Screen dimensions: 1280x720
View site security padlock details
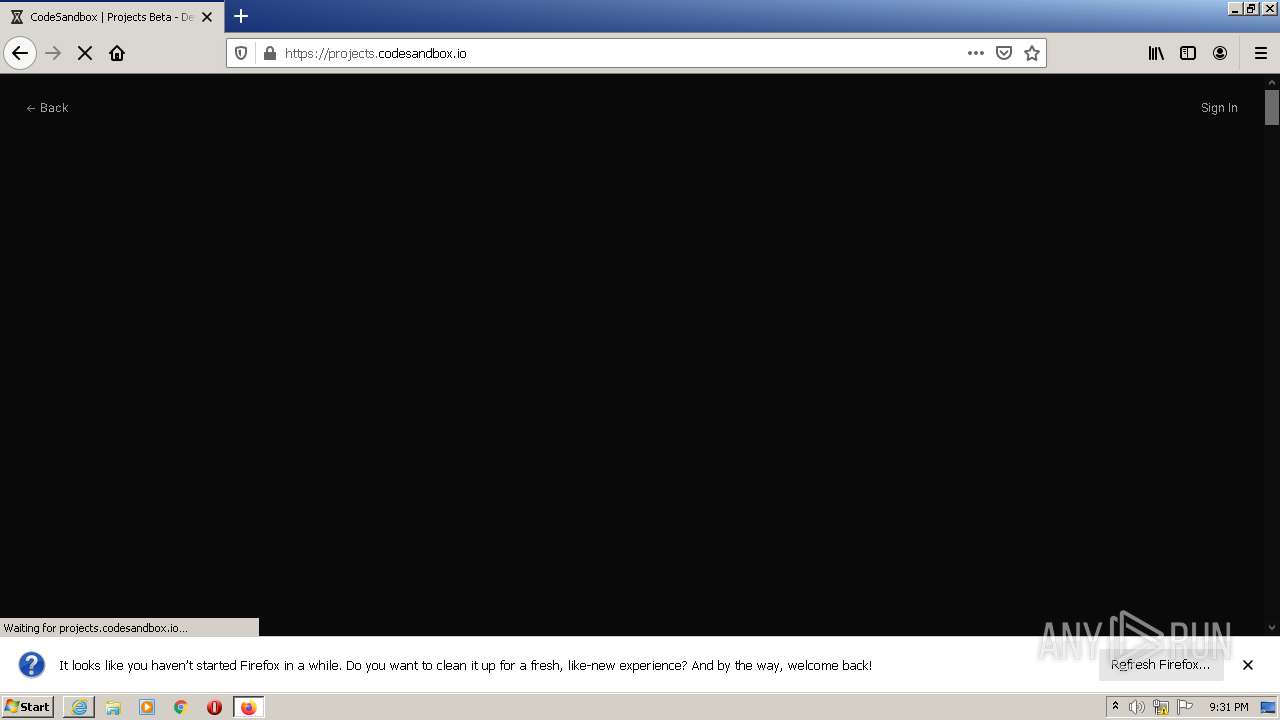pyautogui.click(x=269, y=53)
